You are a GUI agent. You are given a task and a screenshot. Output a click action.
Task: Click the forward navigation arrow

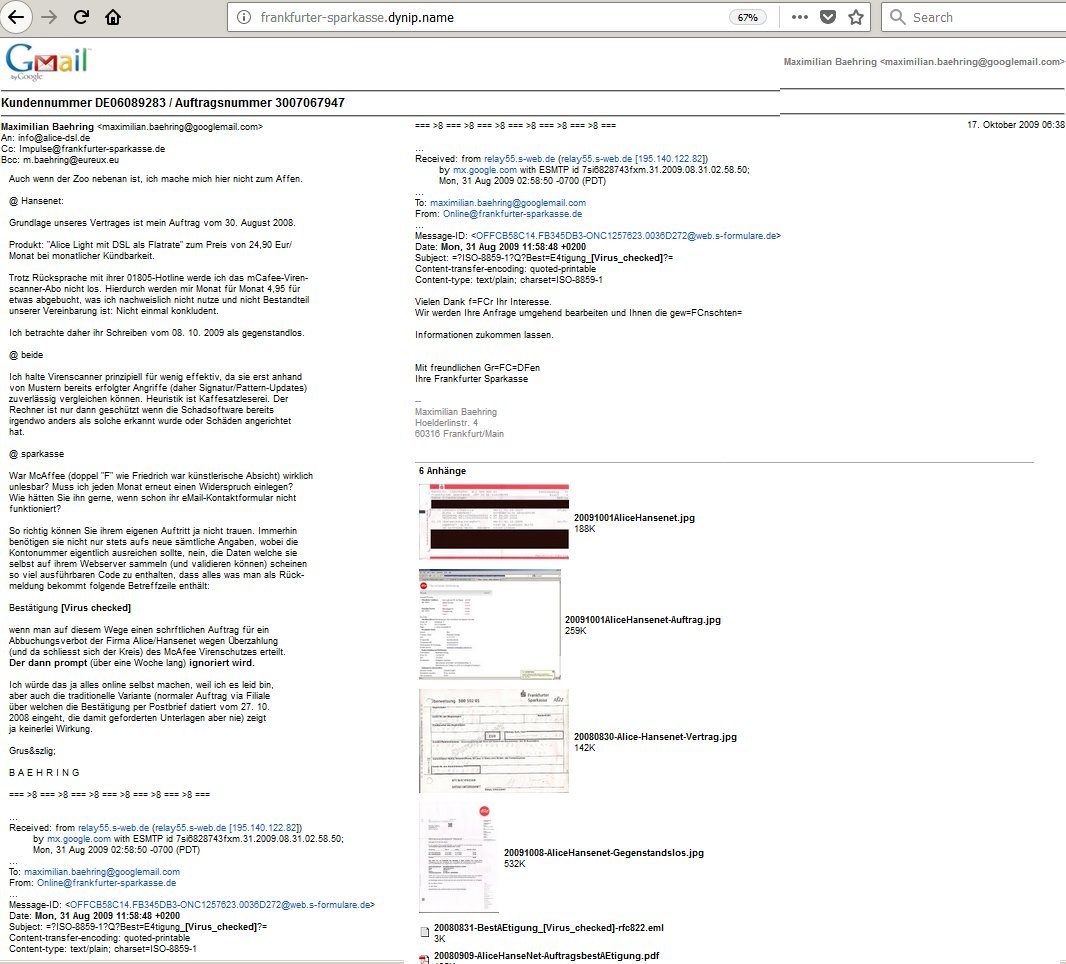(x=49, y=17)
